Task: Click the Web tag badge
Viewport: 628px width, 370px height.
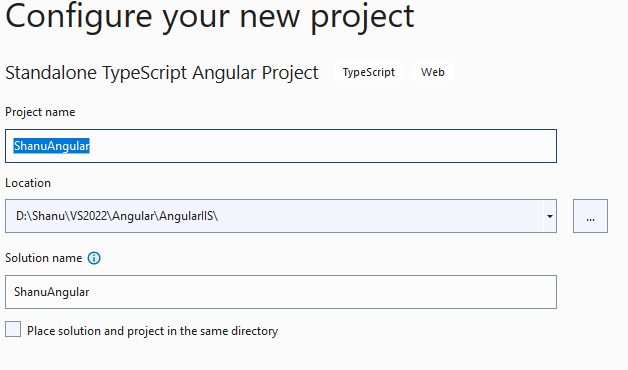Action: tap(433, 72)
